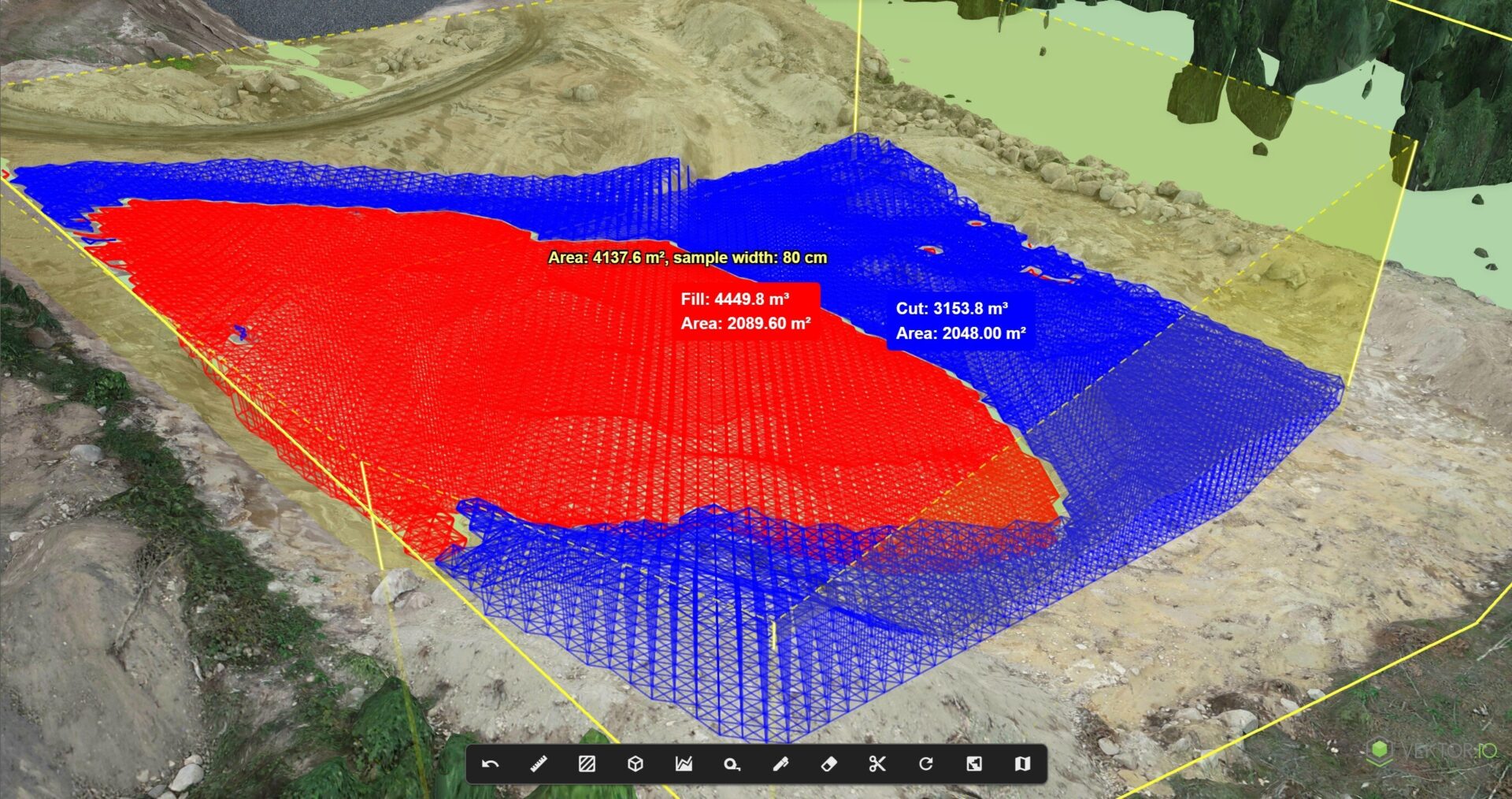This screenshot has width=1512, height=799.
Task: Click the Area: 2089.60 m² fill text
Action: click(746, 324)
